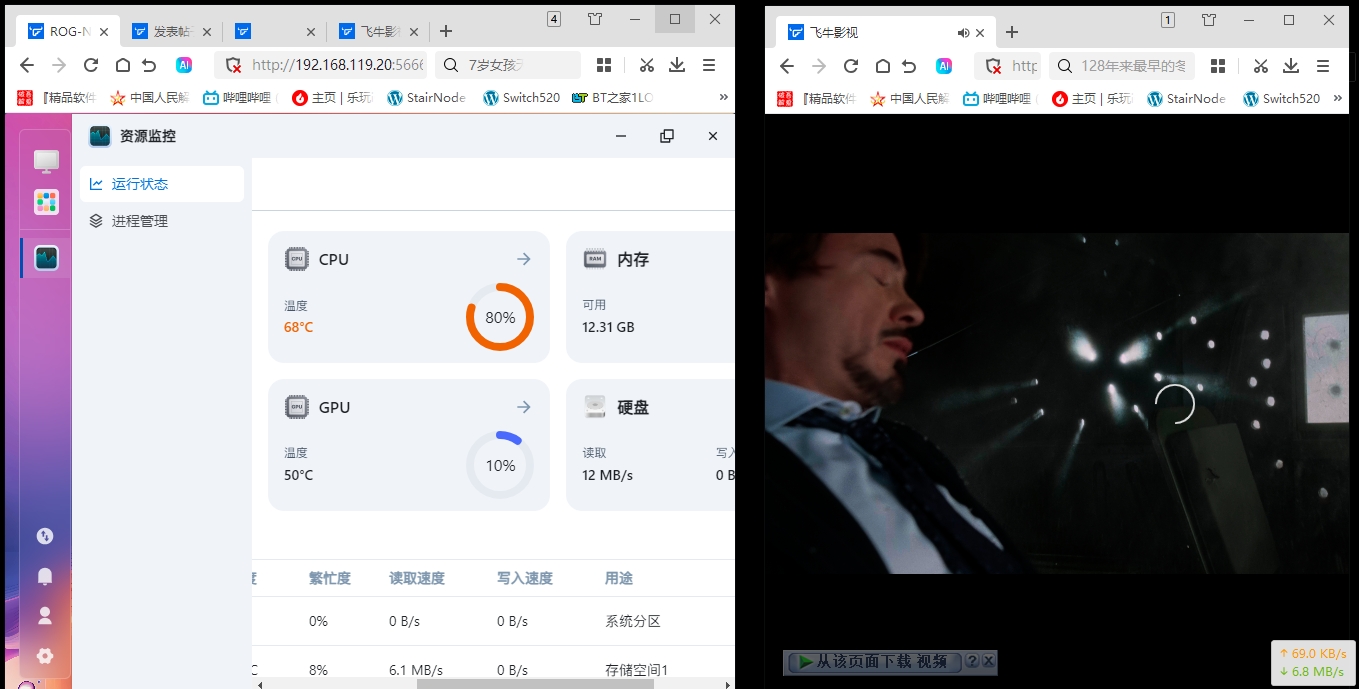Click the scissors screenshot tool in the left browser
Image resolution: width=1359 pixels, height=689 pixels.
click(647, 65)
